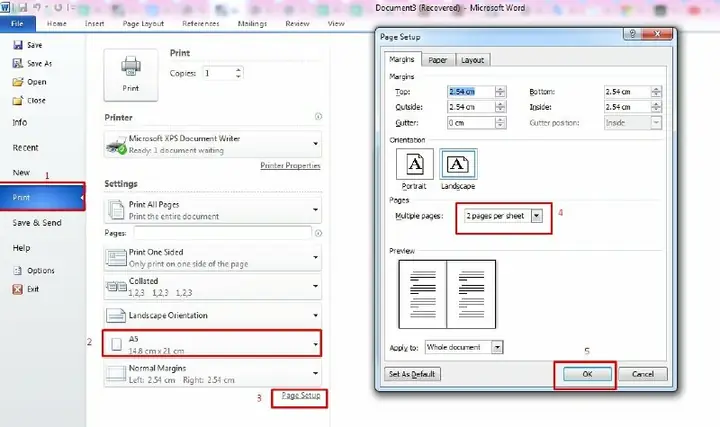Image resolution: width=720 pixels, height=427 pixels.
Task: Click the Exit icon in the sidebar
Action: coord(17,289)
